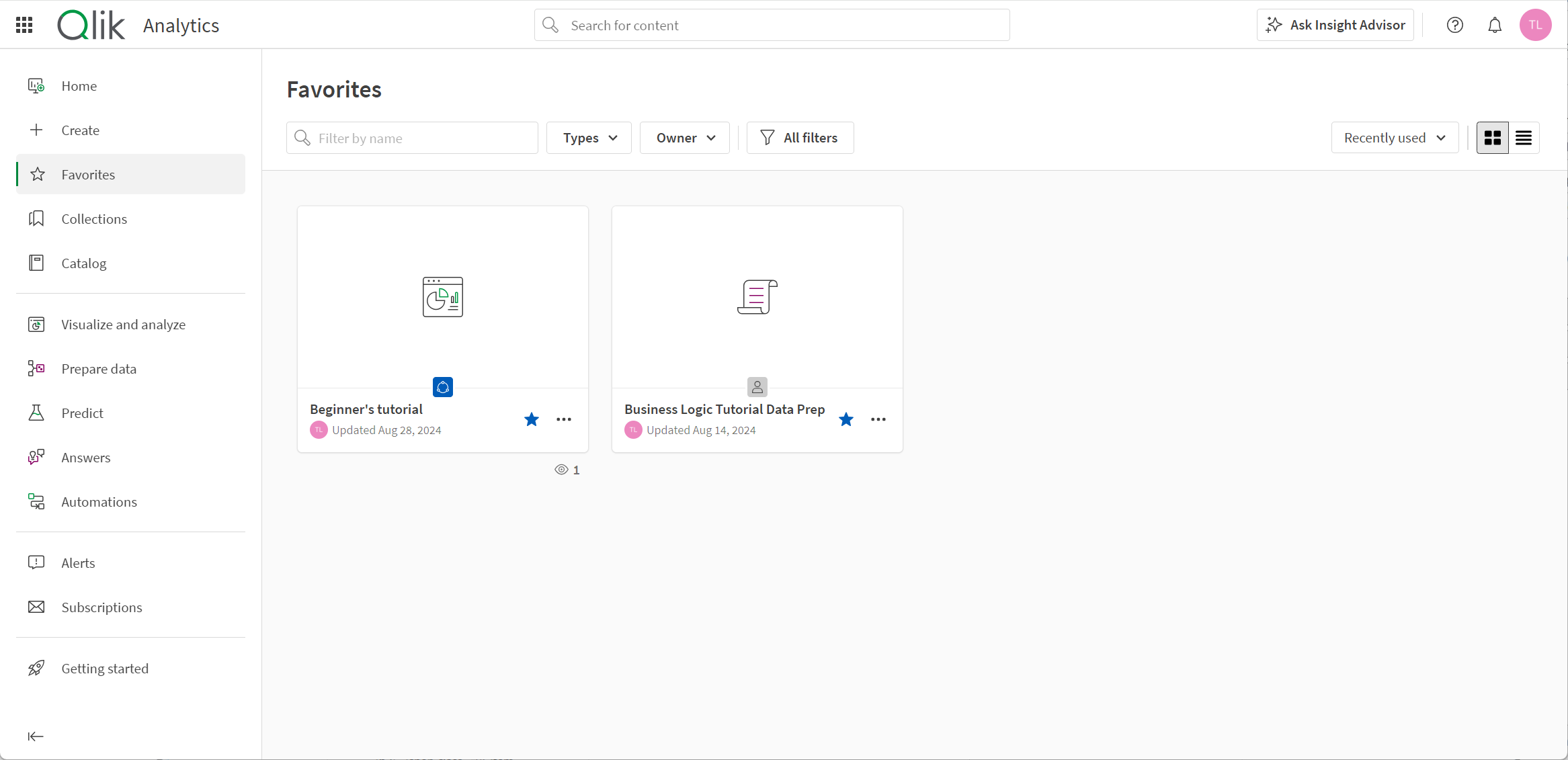Click the Filter by name input field
Screen dimensions: 1568x760
(x=411, y=138)
